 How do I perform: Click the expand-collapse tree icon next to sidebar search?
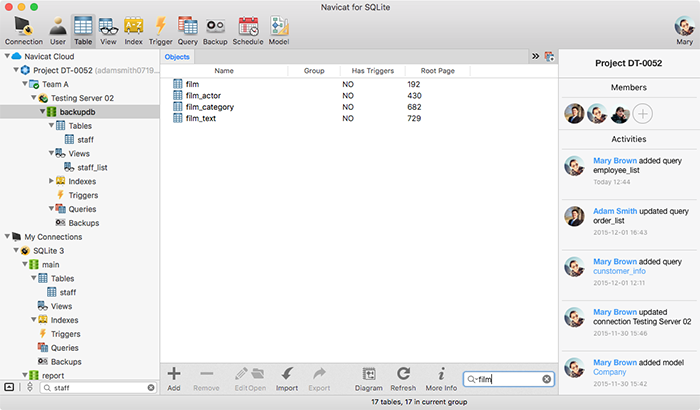(30, 387)
